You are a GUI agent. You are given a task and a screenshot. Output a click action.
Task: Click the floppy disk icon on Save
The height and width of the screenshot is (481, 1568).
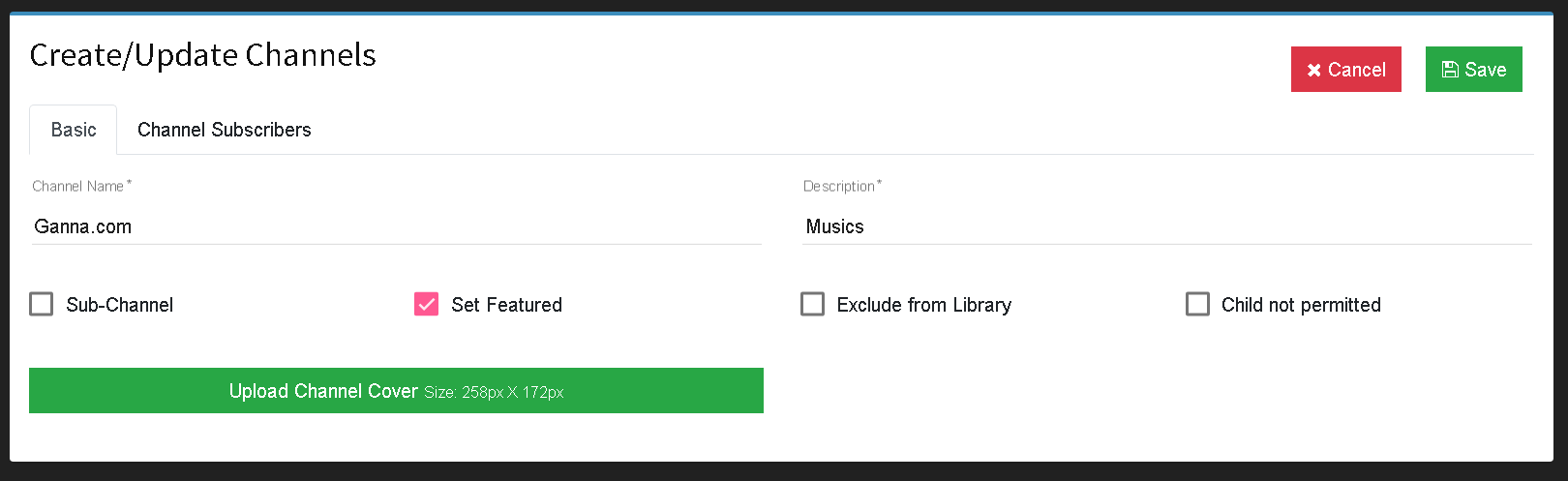1450,70
